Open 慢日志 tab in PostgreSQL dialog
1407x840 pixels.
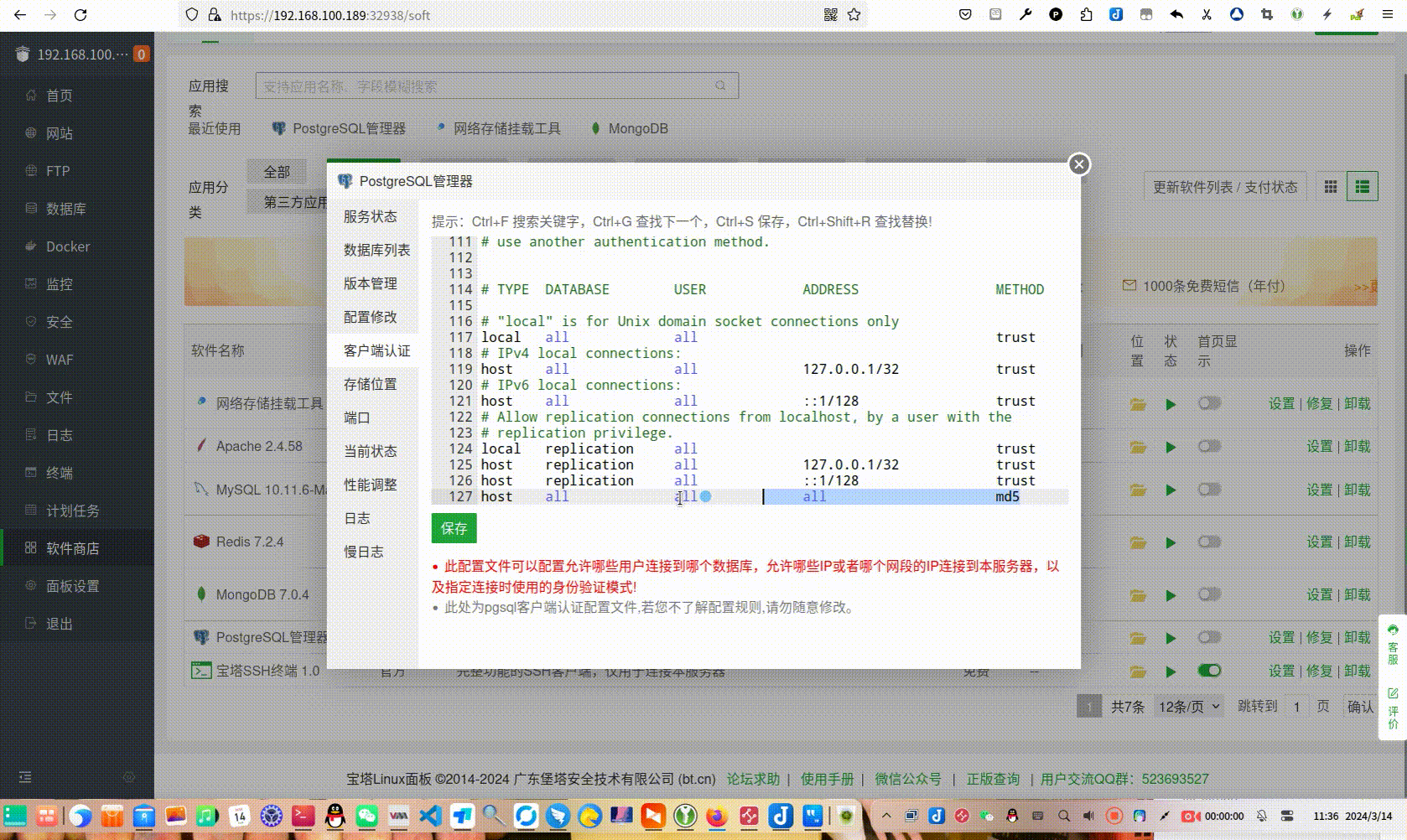pyautogui.click(x=372, y=552)
